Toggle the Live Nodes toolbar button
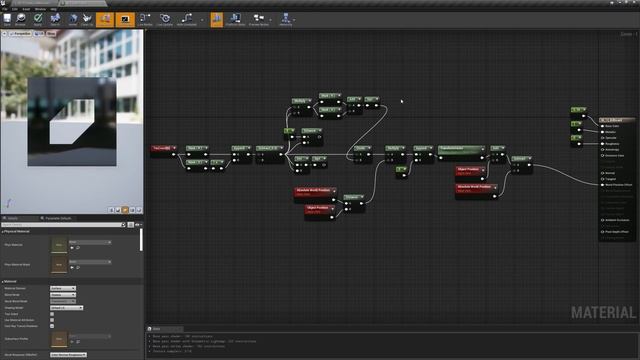The image size is (640, 360). point(145,19)
